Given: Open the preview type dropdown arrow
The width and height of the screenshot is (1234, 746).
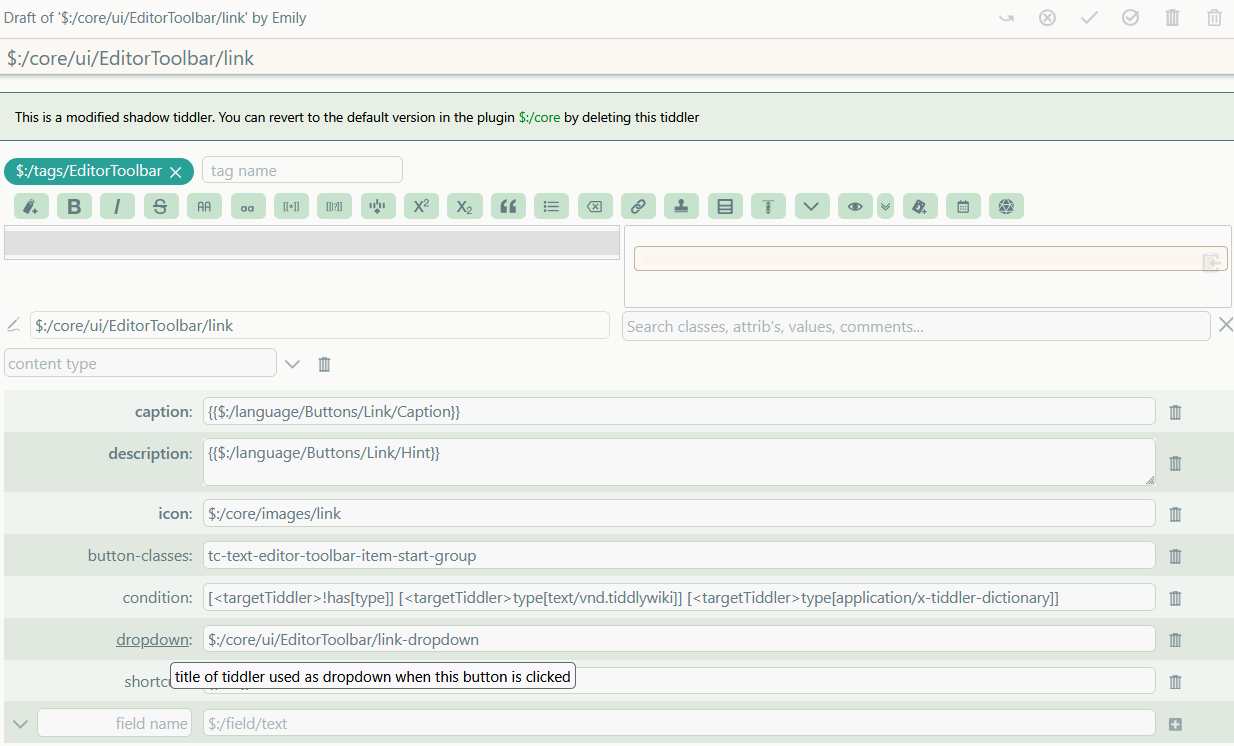Looking at the screenshot, I should coord(885,207).
